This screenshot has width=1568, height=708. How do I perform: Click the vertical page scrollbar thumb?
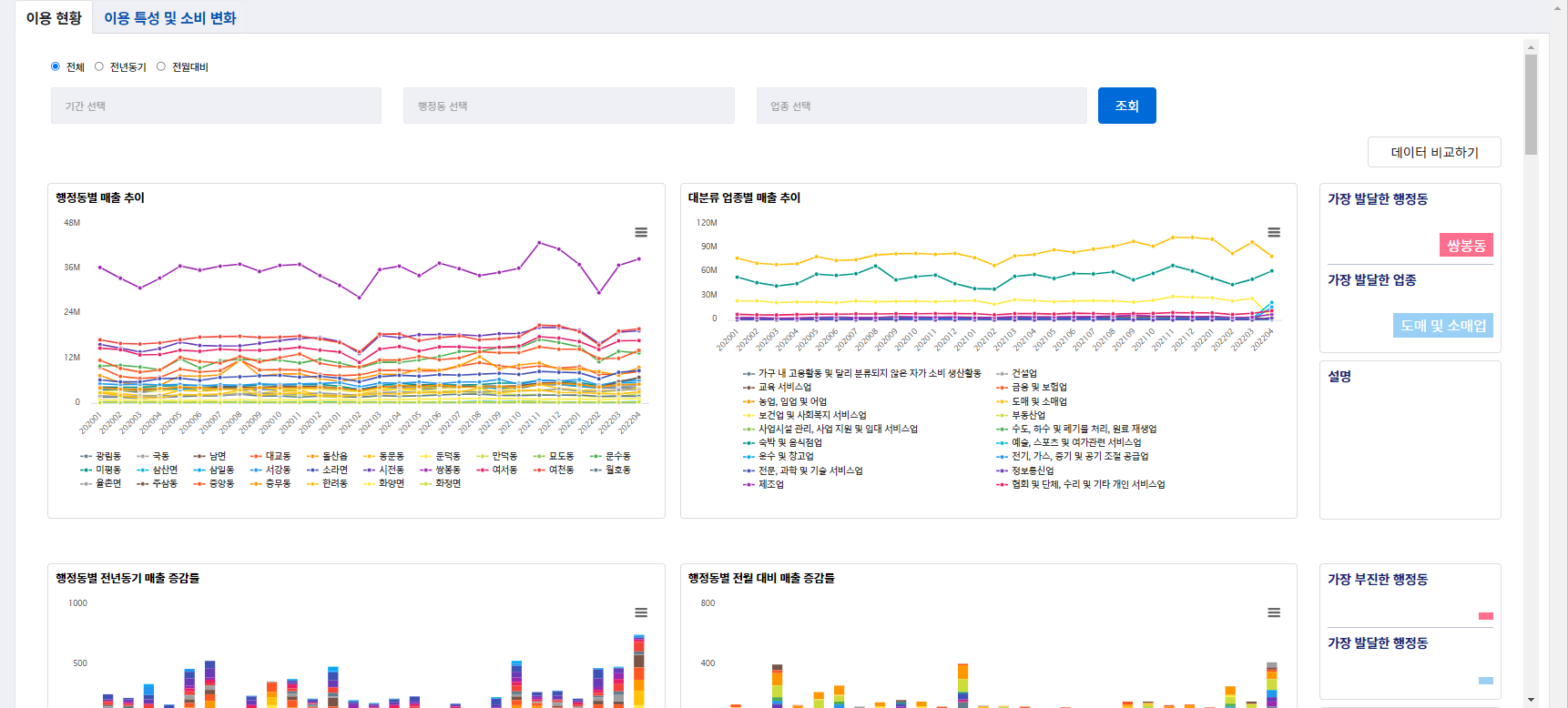pyautogui.click(x=1531, y=105)
